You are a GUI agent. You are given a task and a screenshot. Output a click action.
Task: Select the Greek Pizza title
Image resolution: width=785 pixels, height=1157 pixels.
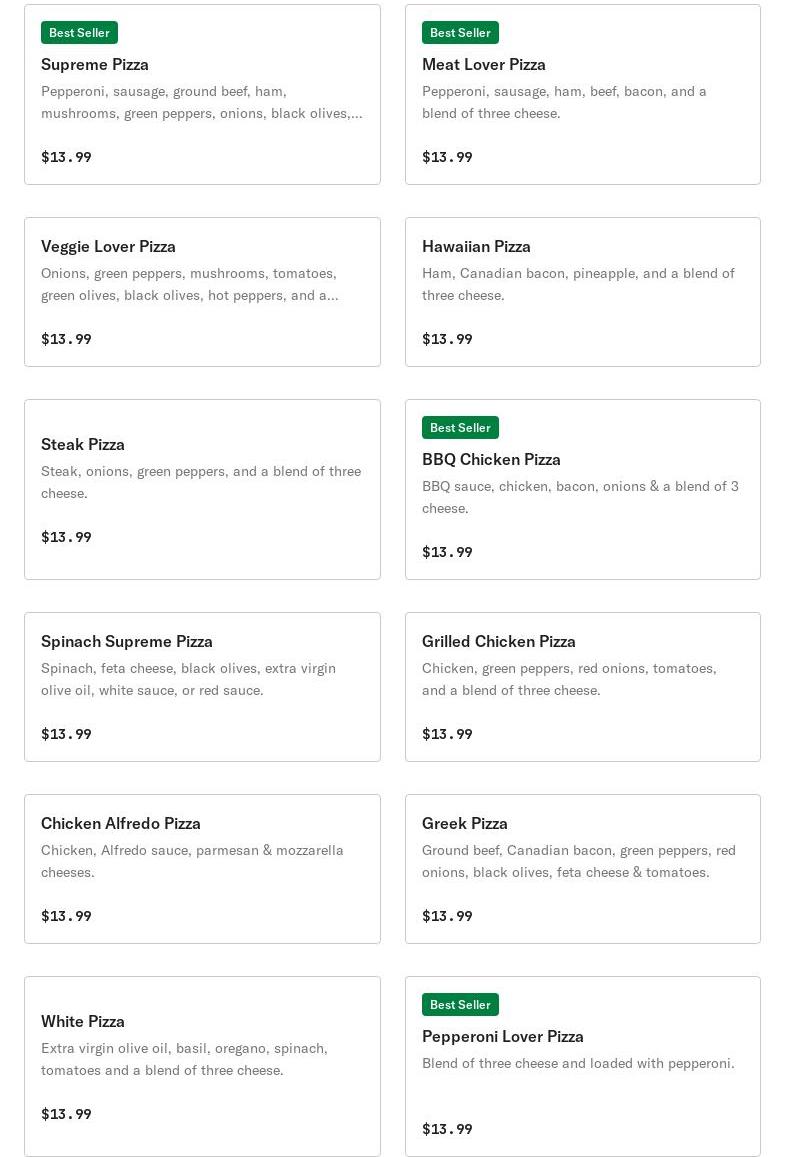(465, 823)
